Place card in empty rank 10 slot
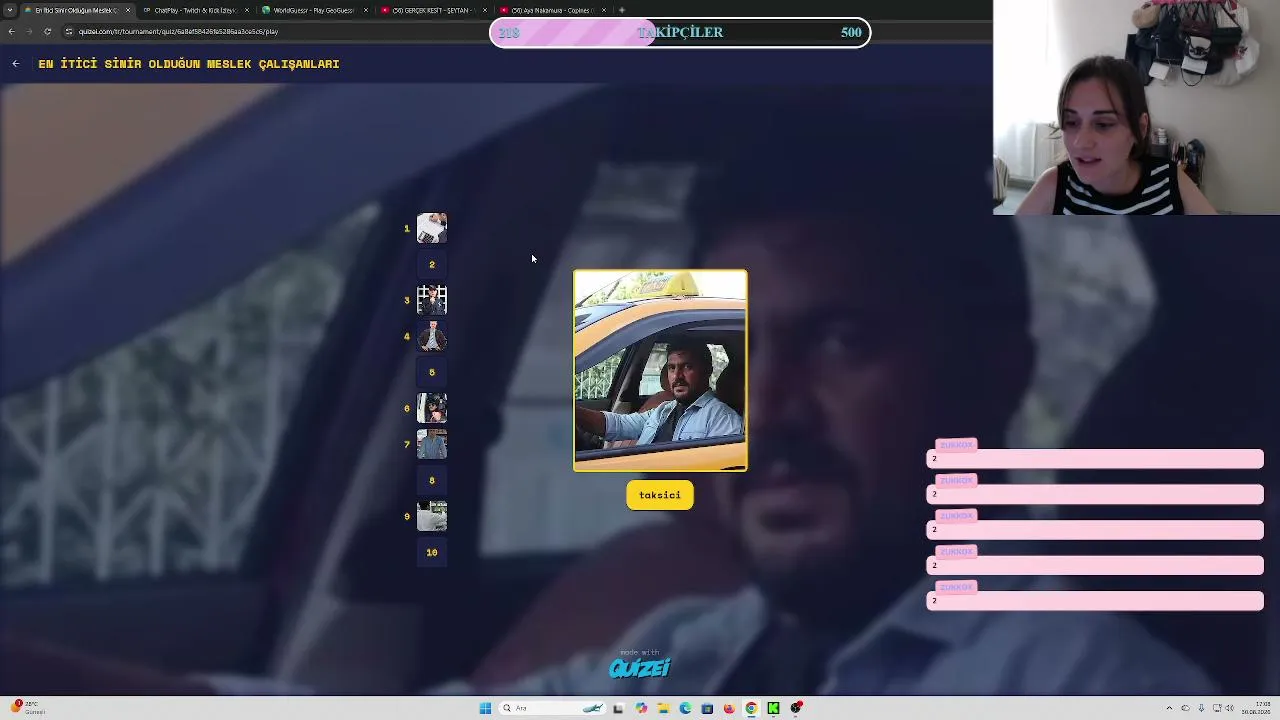Viewport: 1280px width, 720px height. pyautogui.click(x=432, y=552)
